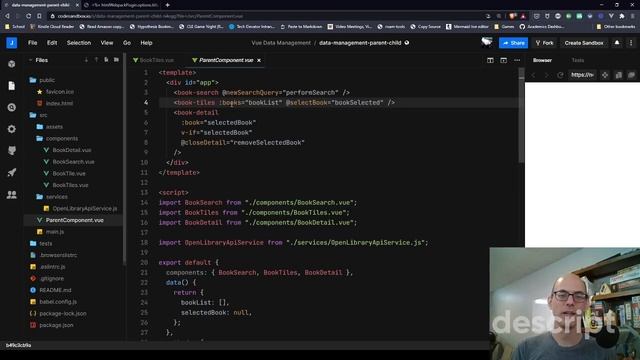Open the kebab menu beside the bell

point(631,42)
